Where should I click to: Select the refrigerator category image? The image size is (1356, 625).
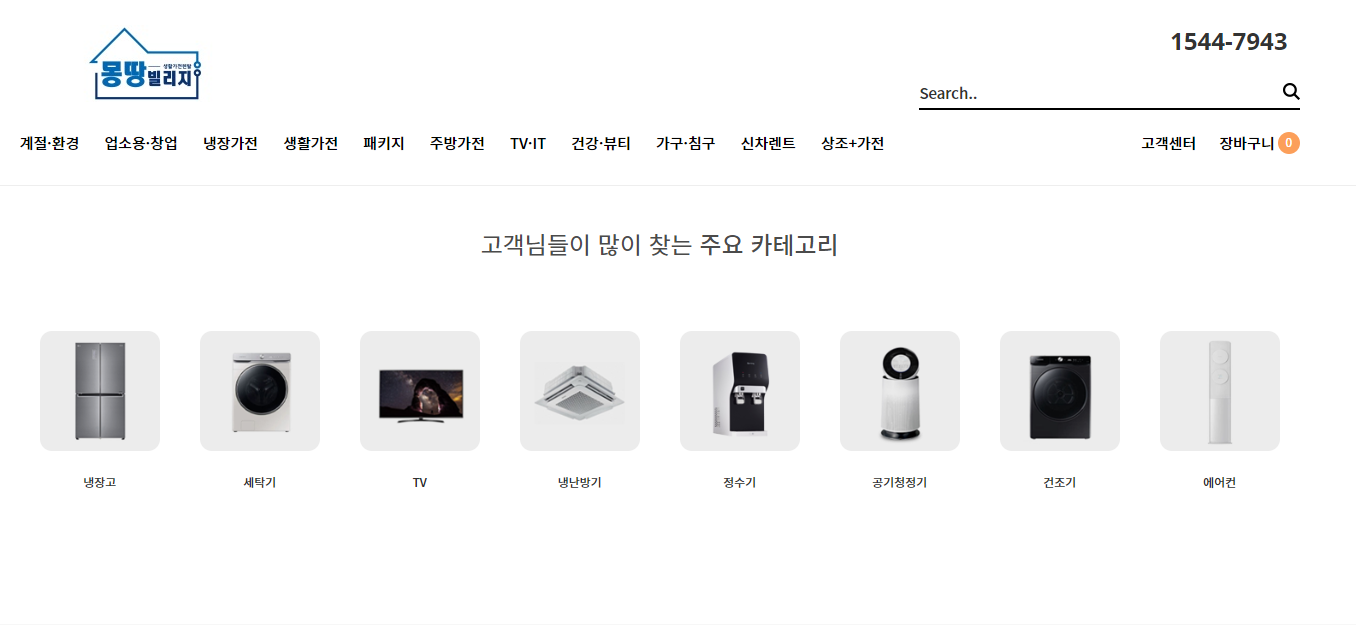click(100, 391)
